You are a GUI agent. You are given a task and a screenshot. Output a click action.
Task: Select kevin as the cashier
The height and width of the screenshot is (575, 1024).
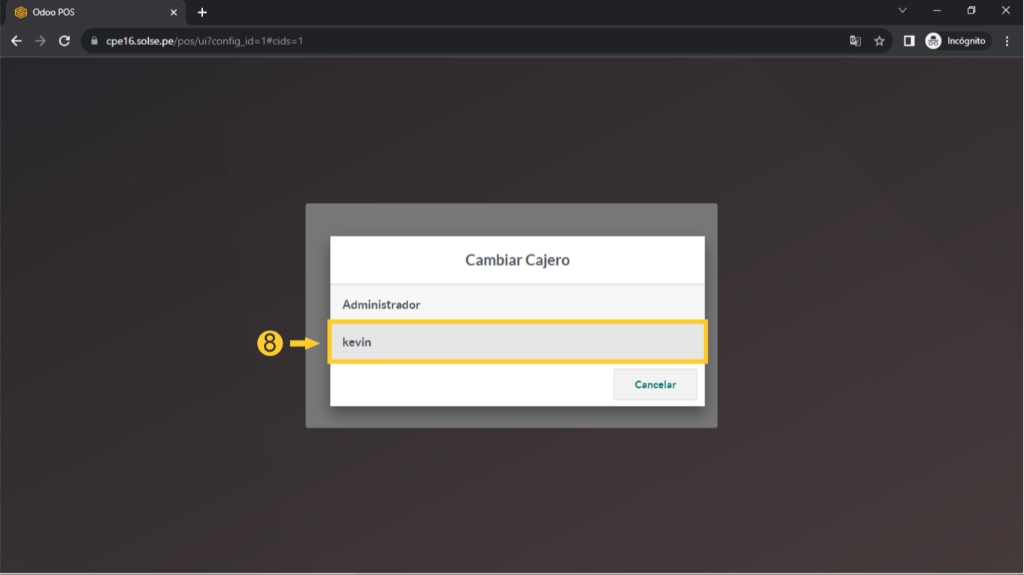pos(517,342)
